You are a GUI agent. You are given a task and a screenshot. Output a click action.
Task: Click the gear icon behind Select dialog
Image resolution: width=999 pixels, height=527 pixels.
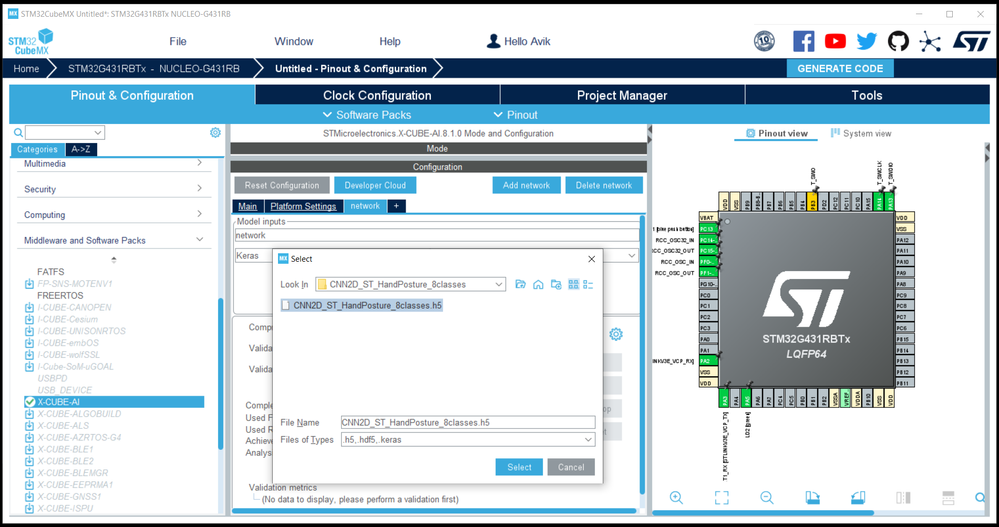tap(615, 335)
